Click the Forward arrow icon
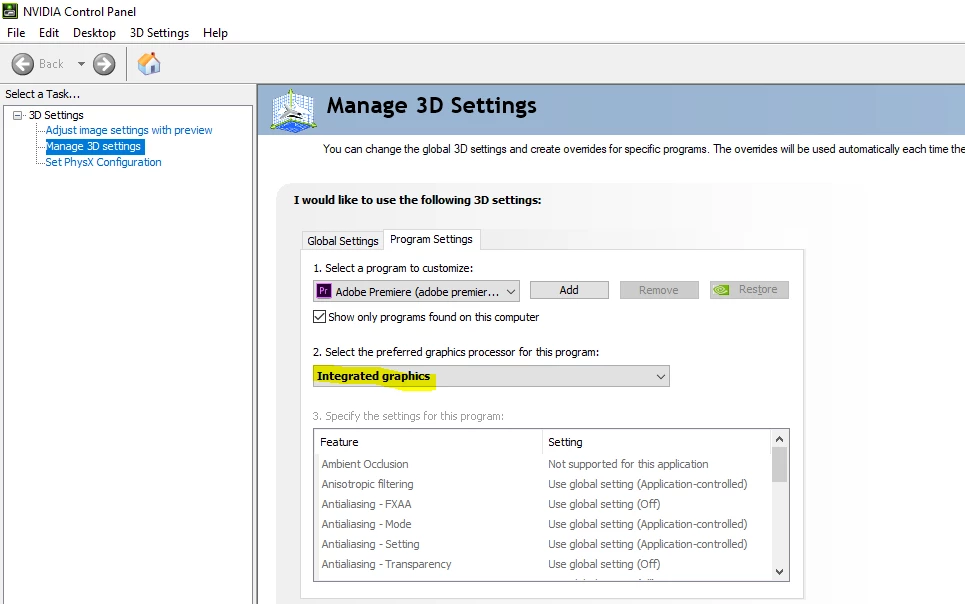The image size is (965, 604). pyautogui.click(x=104, y=64)
